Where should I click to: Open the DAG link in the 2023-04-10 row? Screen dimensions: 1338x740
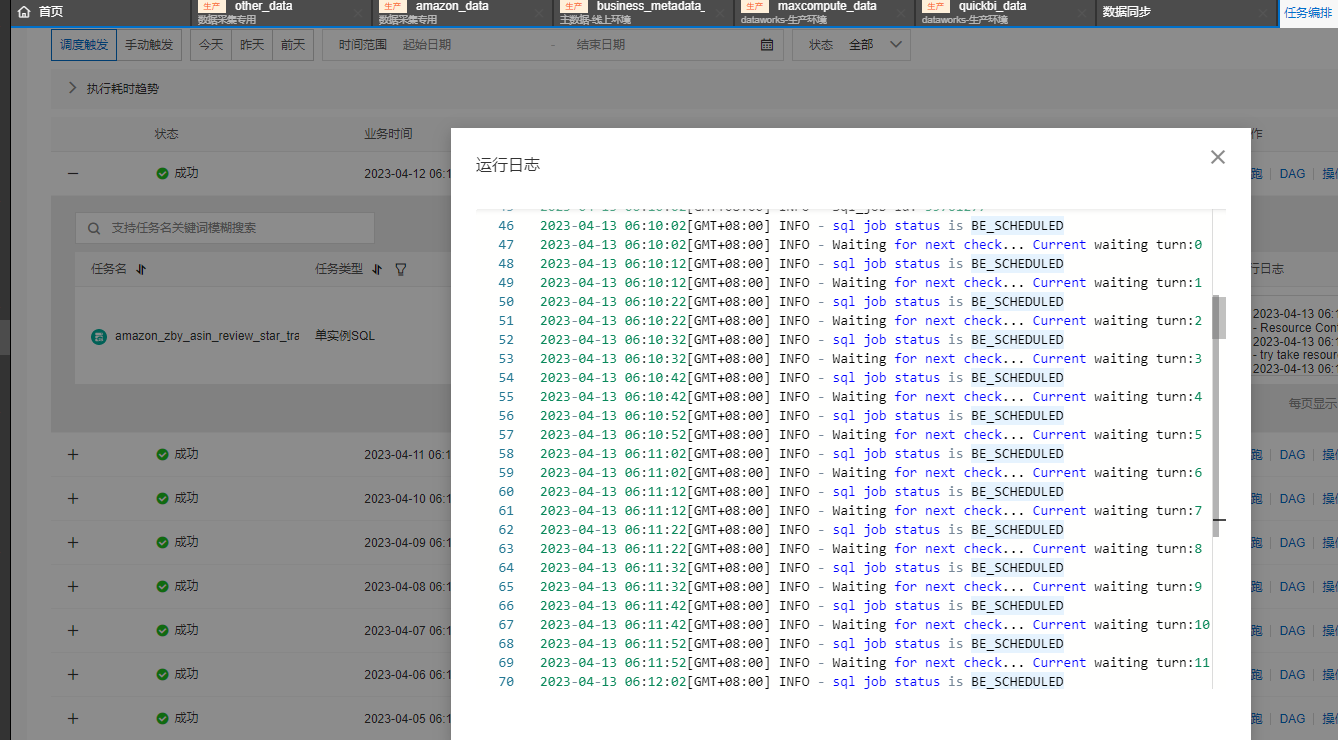coord(1292,498)
